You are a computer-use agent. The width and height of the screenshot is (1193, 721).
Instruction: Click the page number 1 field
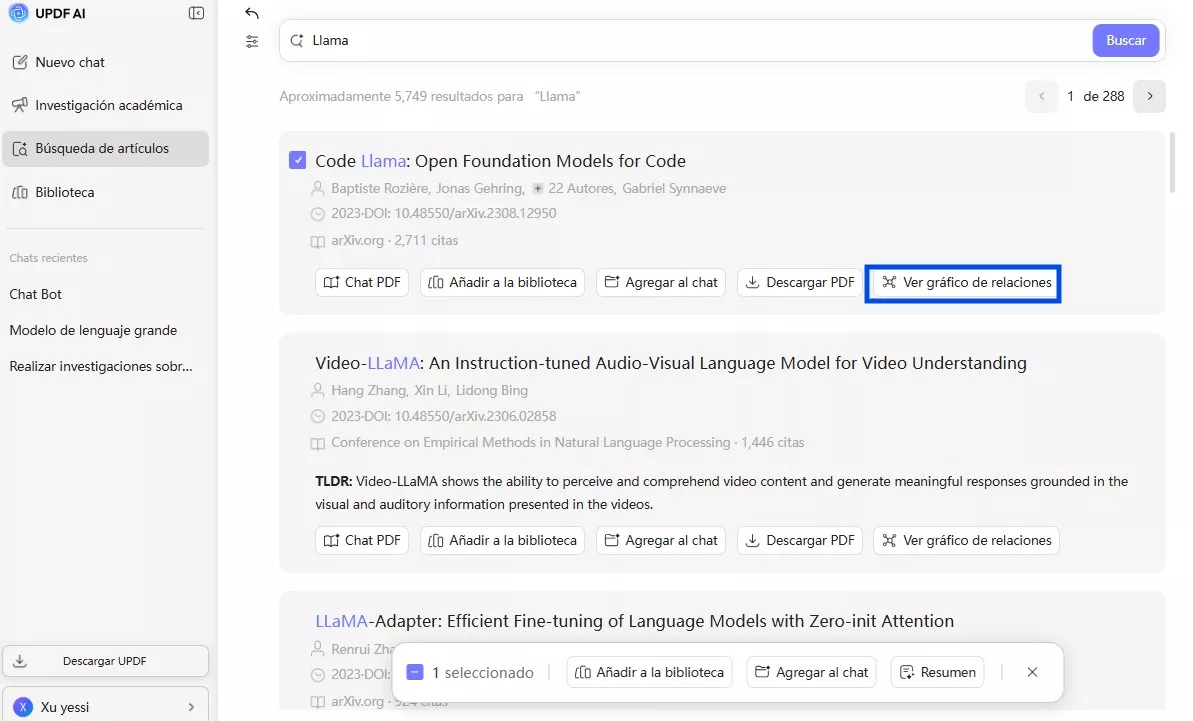pyautogui.click(x=1070, y=97)
